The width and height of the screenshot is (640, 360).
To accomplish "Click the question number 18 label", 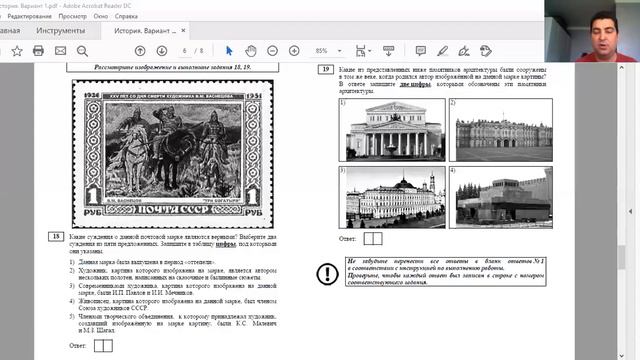I will click(56, 236).
